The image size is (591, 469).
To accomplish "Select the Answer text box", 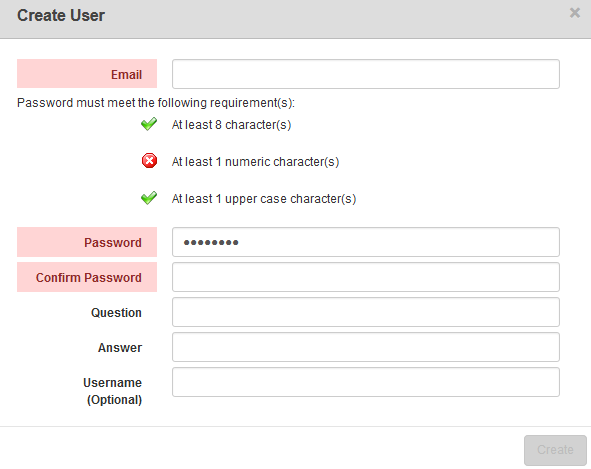I will click(366, 347).
